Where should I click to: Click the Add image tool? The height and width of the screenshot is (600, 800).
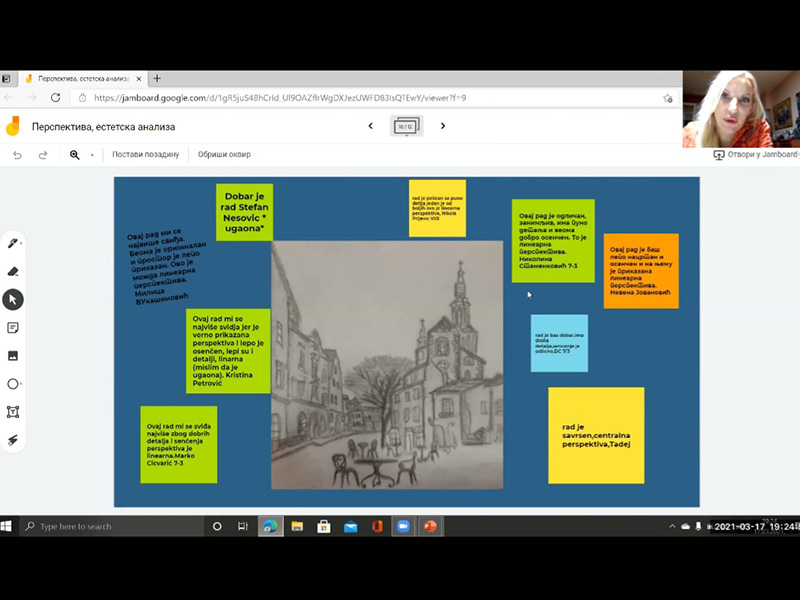tap(13, 356)
